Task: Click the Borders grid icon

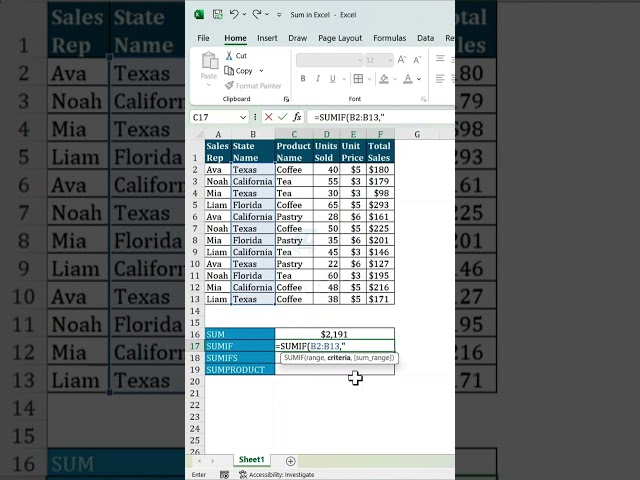Action: [358, 78]
